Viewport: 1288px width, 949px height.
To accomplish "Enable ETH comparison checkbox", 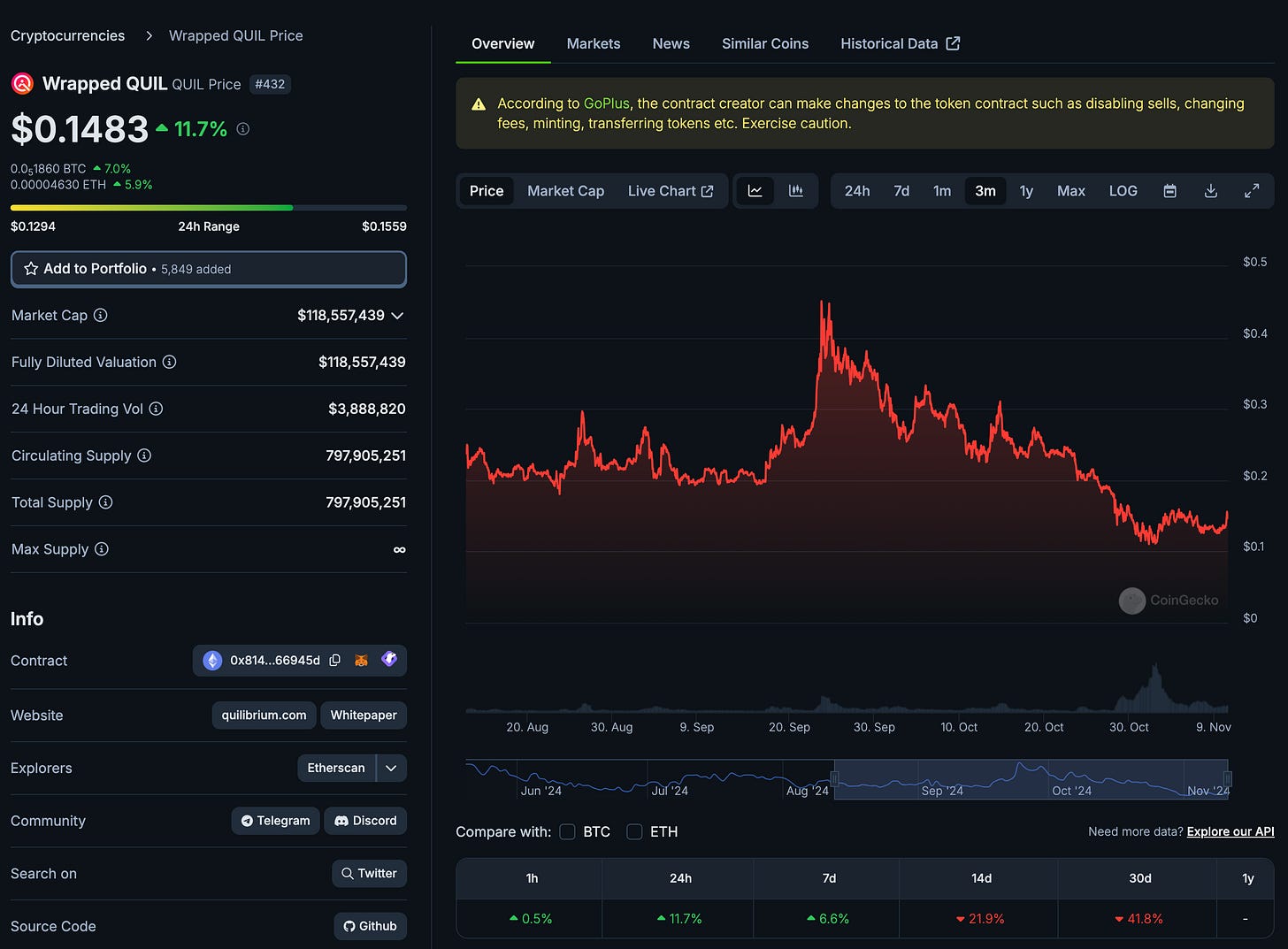I will [634, 831].
